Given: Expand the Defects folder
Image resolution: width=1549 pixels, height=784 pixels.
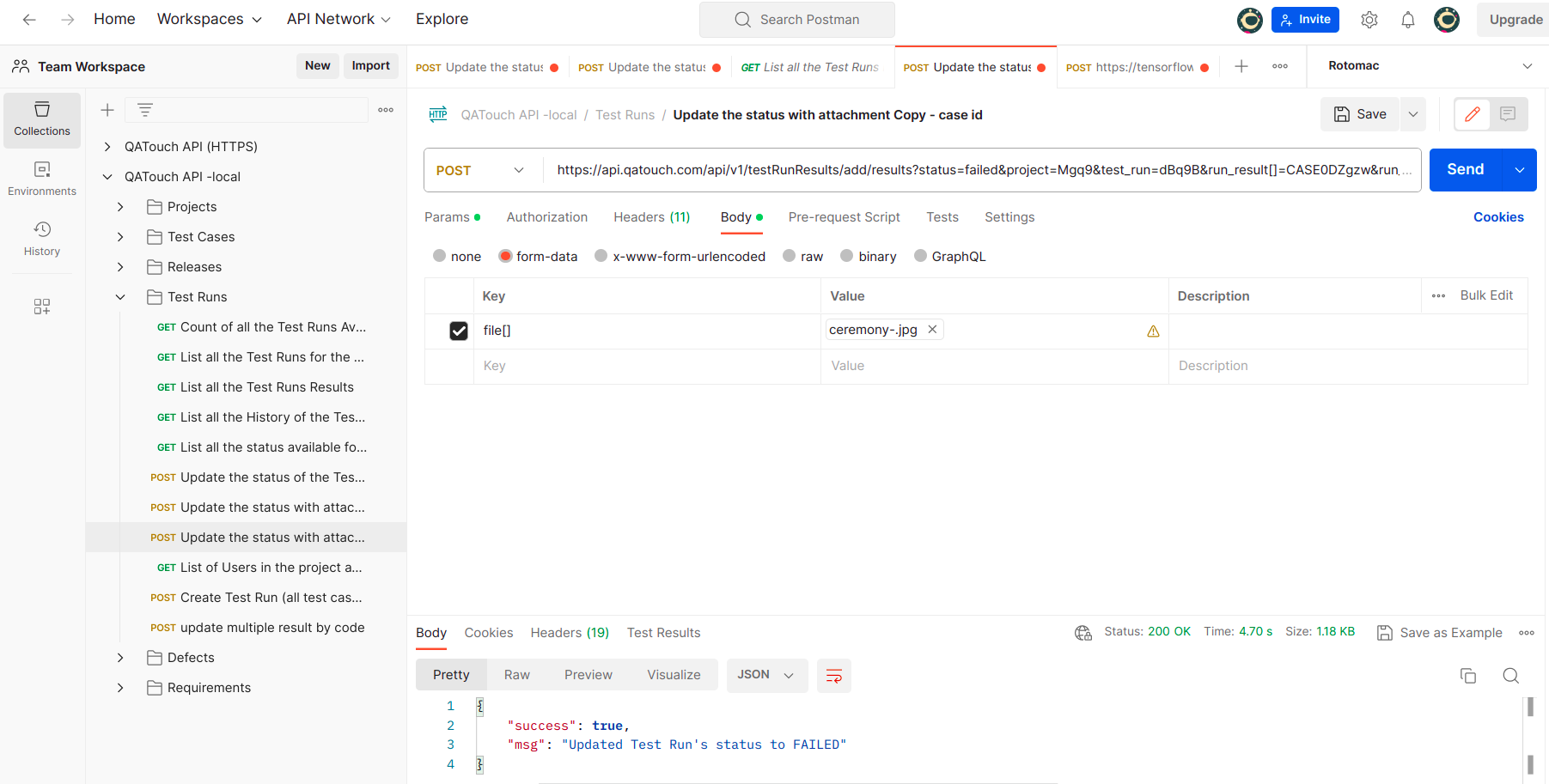Looking at the screenshot, I should 120,658.
